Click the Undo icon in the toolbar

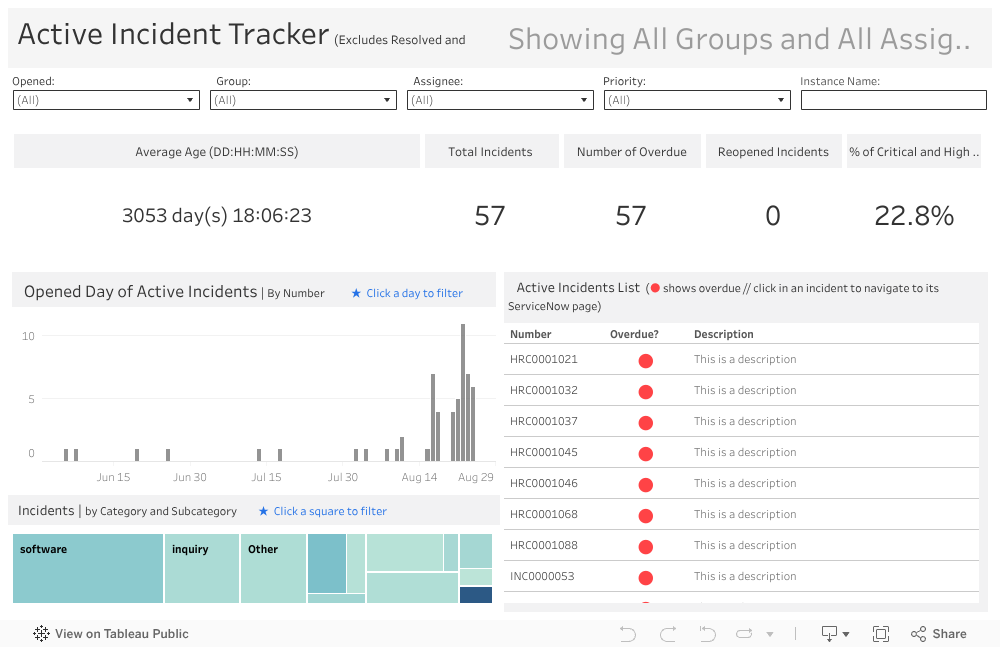coord(628,634)
